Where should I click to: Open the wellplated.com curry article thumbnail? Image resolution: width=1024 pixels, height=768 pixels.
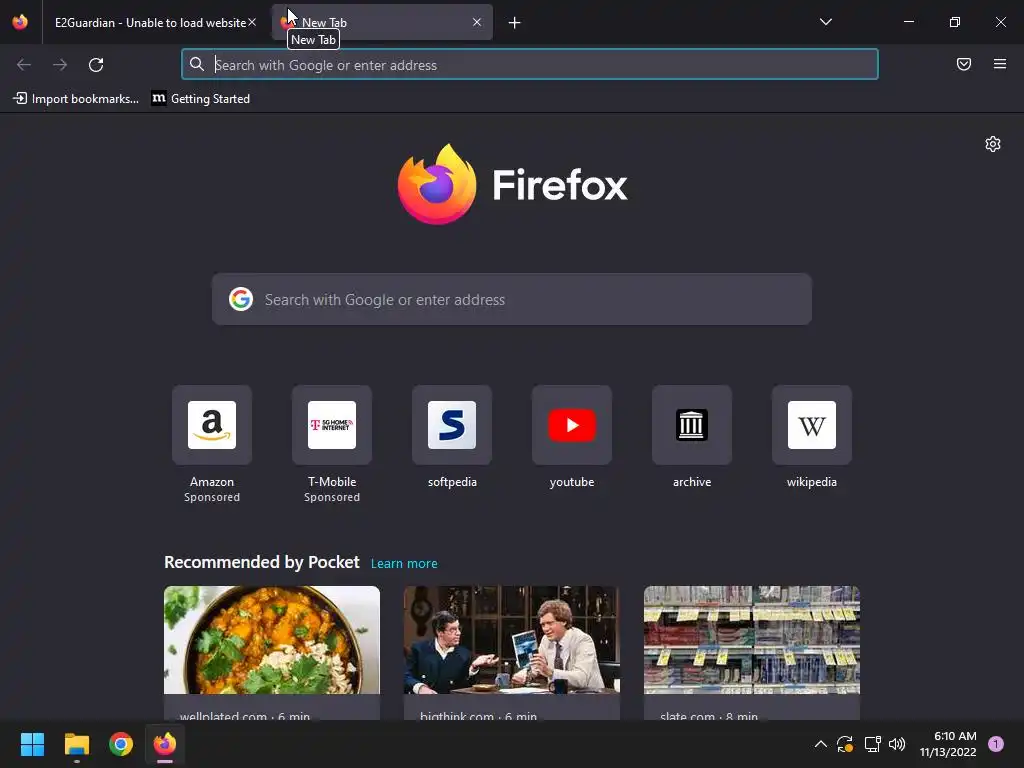[272, 640]
